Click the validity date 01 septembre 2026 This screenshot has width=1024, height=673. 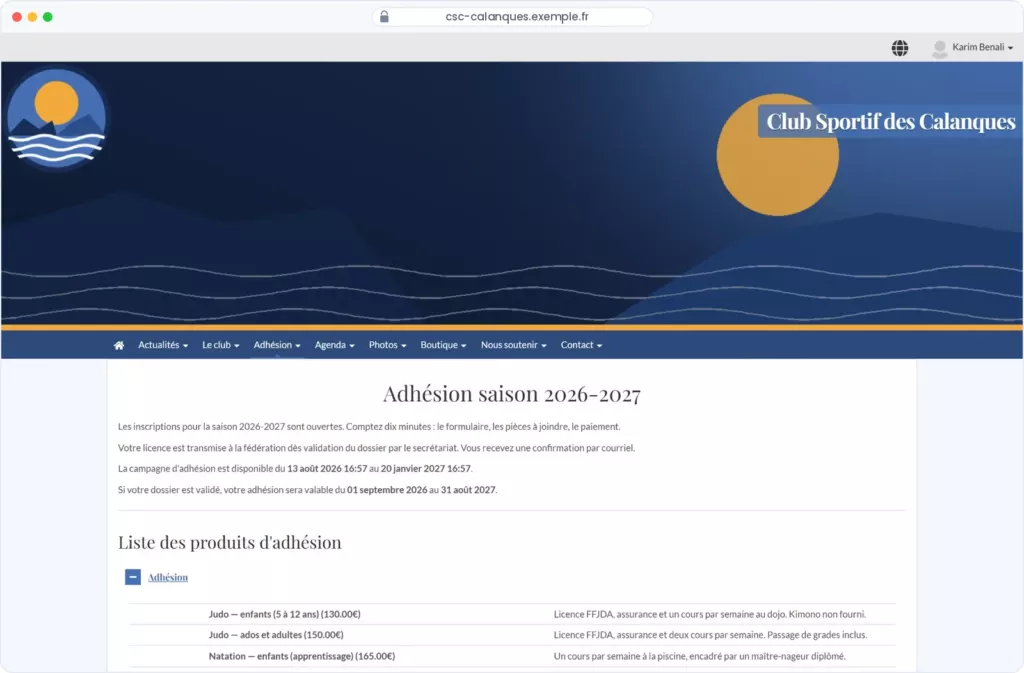pos(387,490)
